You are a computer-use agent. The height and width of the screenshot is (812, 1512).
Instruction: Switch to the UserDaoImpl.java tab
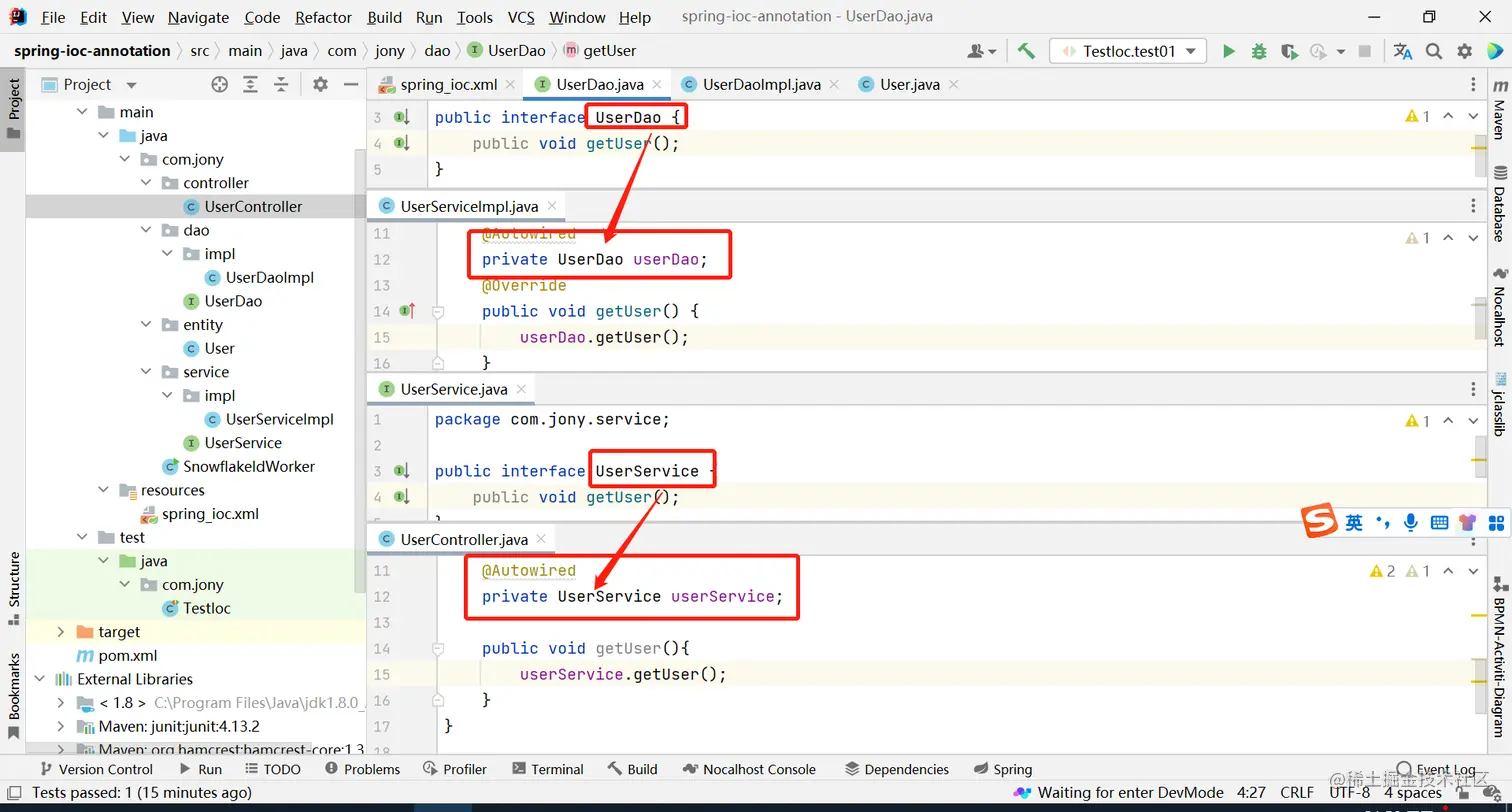(761, 85)
